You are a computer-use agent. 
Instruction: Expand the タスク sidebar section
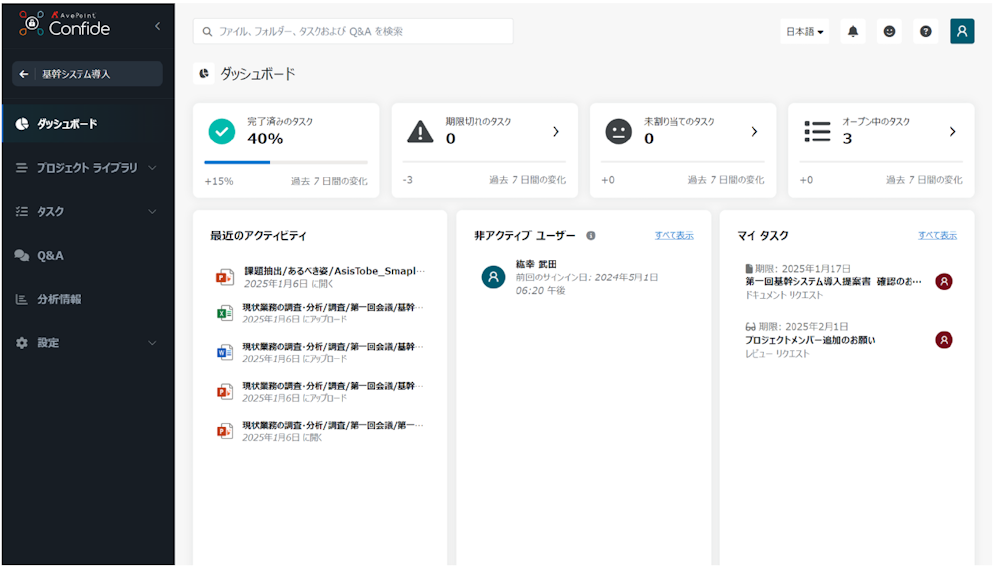click(x=152, y=212)
